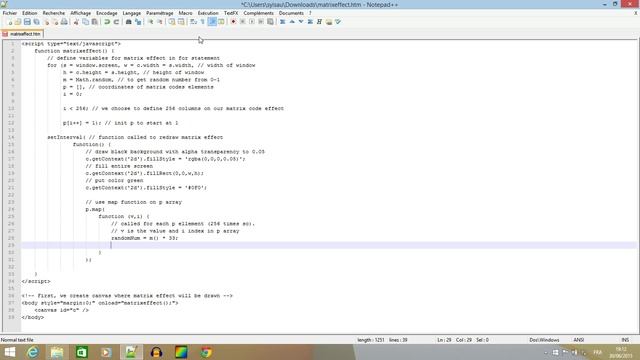Open the question mark help menu
Image resolution: width=640 pixels, height=360 pixels.
[310, 13]
